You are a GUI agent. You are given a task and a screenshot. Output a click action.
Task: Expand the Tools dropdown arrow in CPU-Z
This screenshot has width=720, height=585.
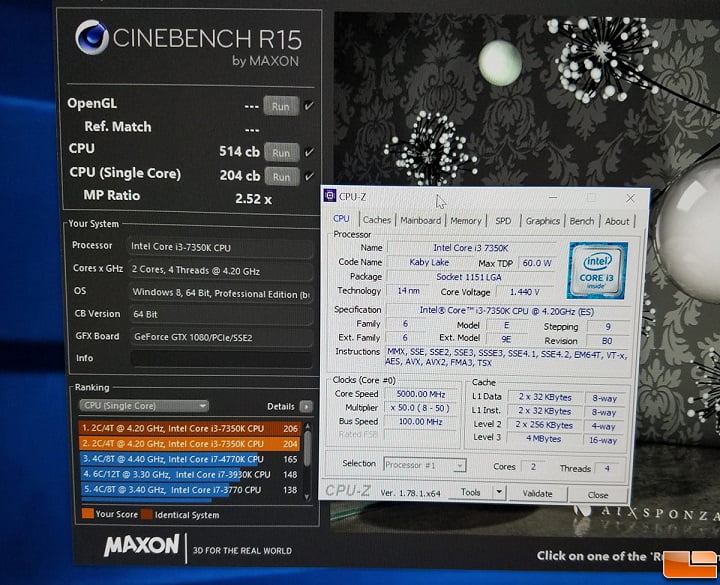pyautogui.click(x=499, y=493)
